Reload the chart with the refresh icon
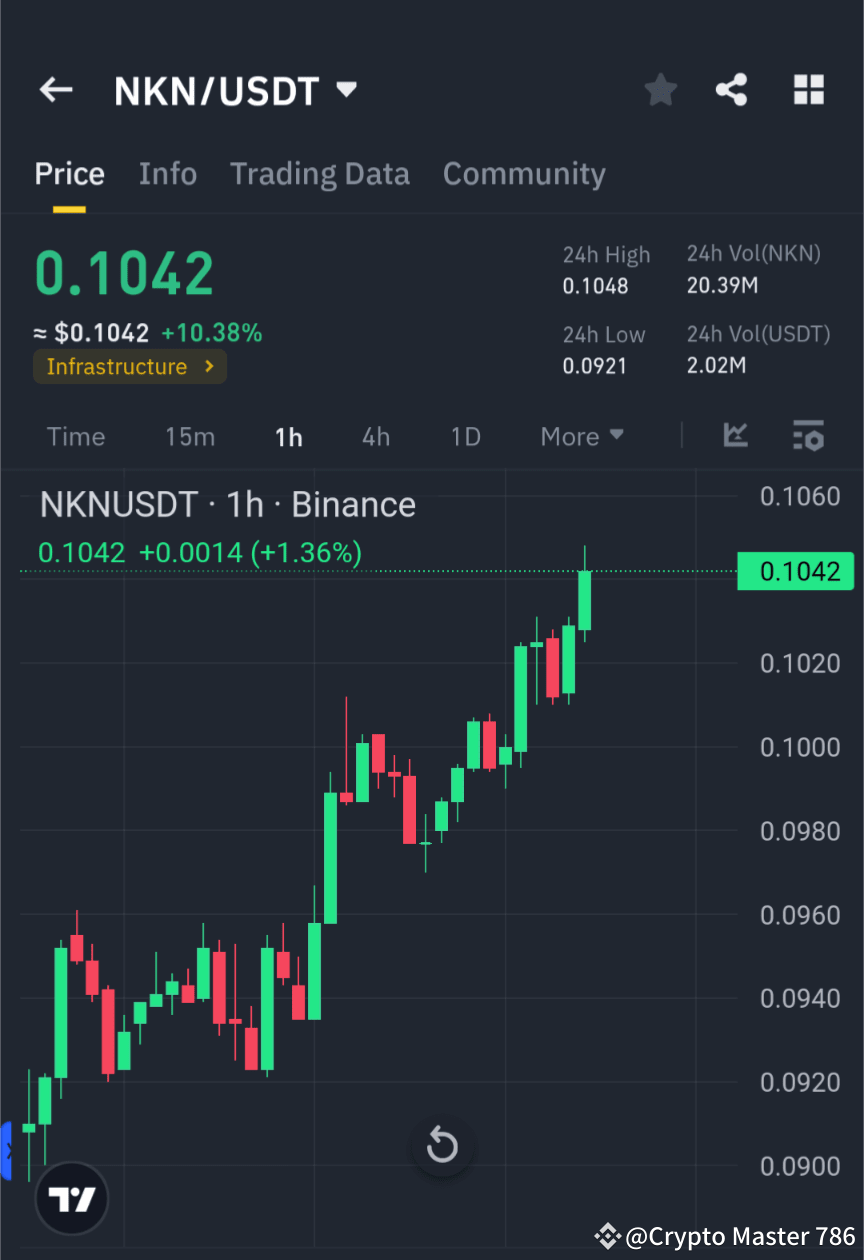This screenshot has width=864, height=1260. pos(442,1146)
